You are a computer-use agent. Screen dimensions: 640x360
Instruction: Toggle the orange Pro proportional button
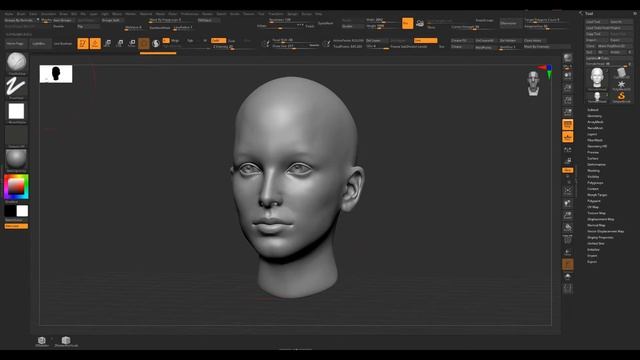pyautogui.click(x=407, y=23)
